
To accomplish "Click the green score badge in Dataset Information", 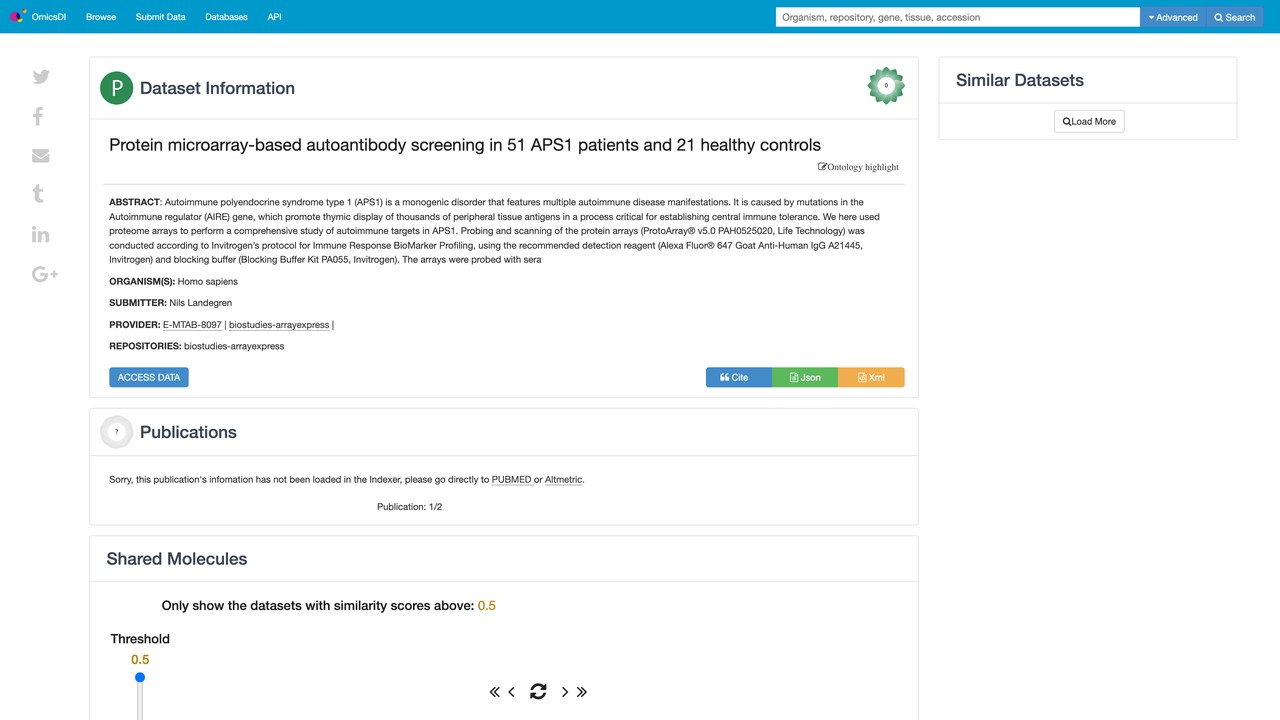I will [x=886, y=86].
